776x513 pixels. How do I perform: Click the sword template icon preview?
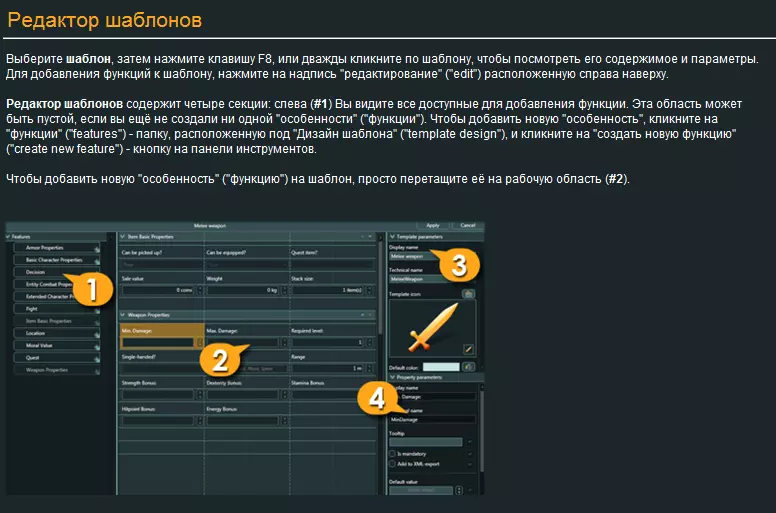point(433,327)
